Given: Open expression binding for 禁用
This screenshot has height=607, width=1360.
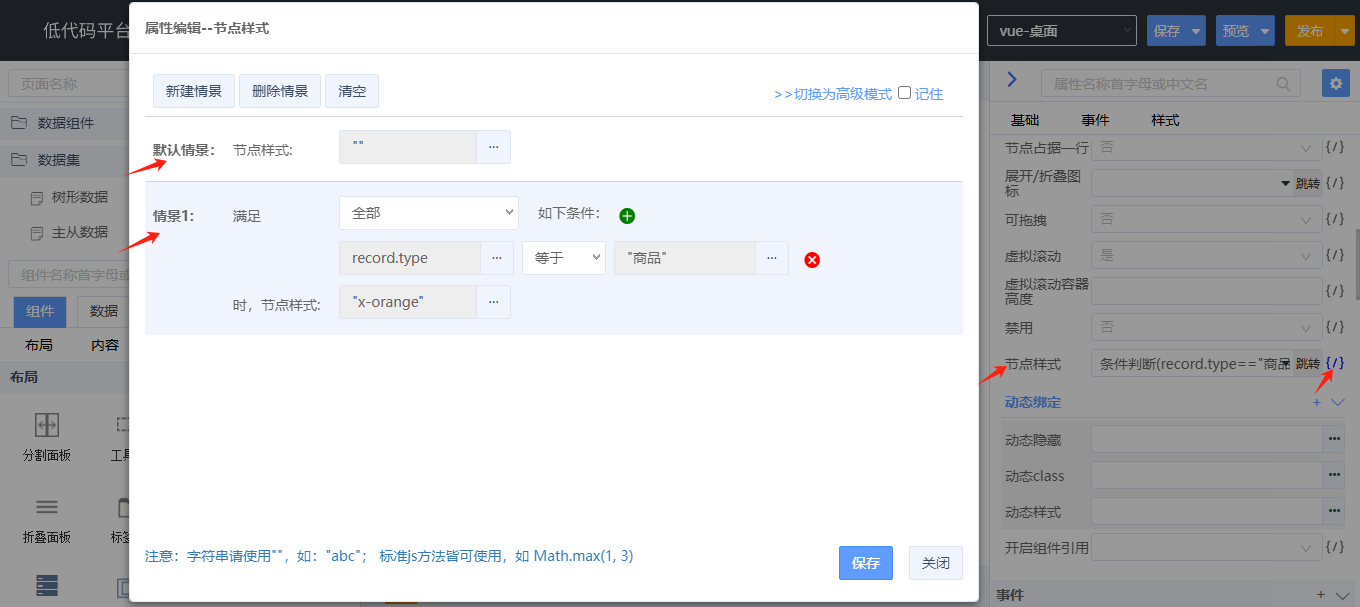Looking at the screenshot, I should (x=1335, y=327).
